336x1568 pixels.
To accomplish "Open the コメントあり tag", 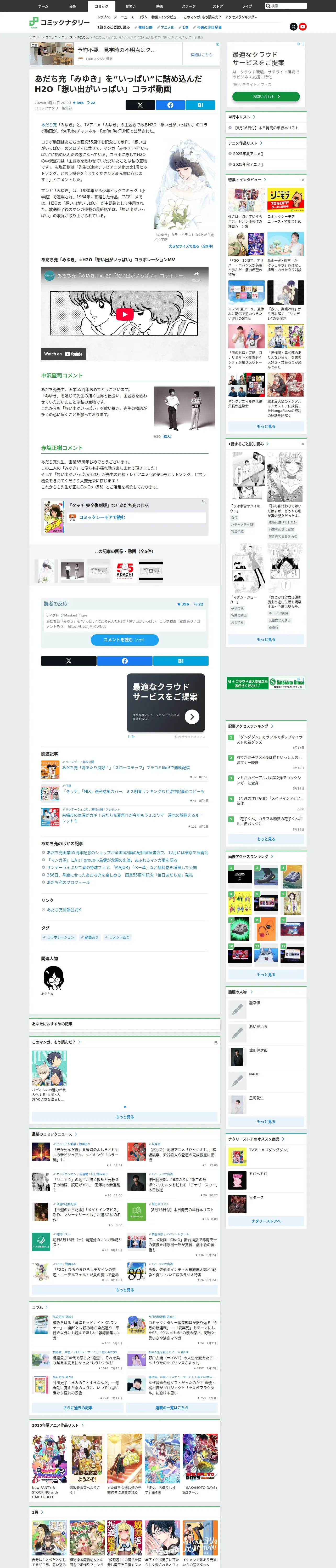I will pos(117,937).
